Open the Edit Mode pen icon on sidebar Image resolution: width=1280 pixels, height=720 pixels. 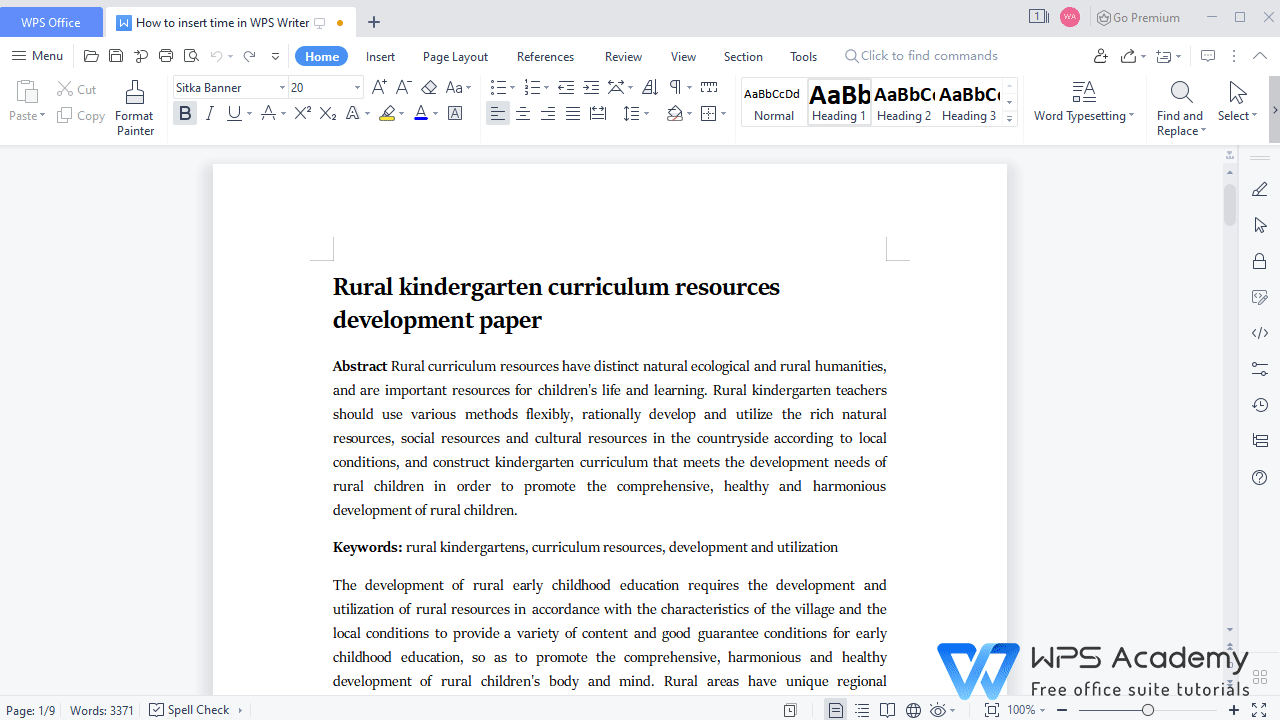tap(1259, 188)
